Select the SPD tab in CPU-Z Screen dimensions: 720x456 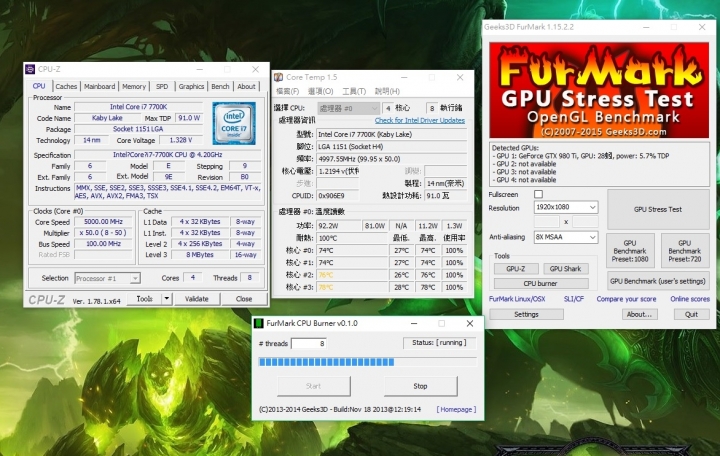coord(162,86)
